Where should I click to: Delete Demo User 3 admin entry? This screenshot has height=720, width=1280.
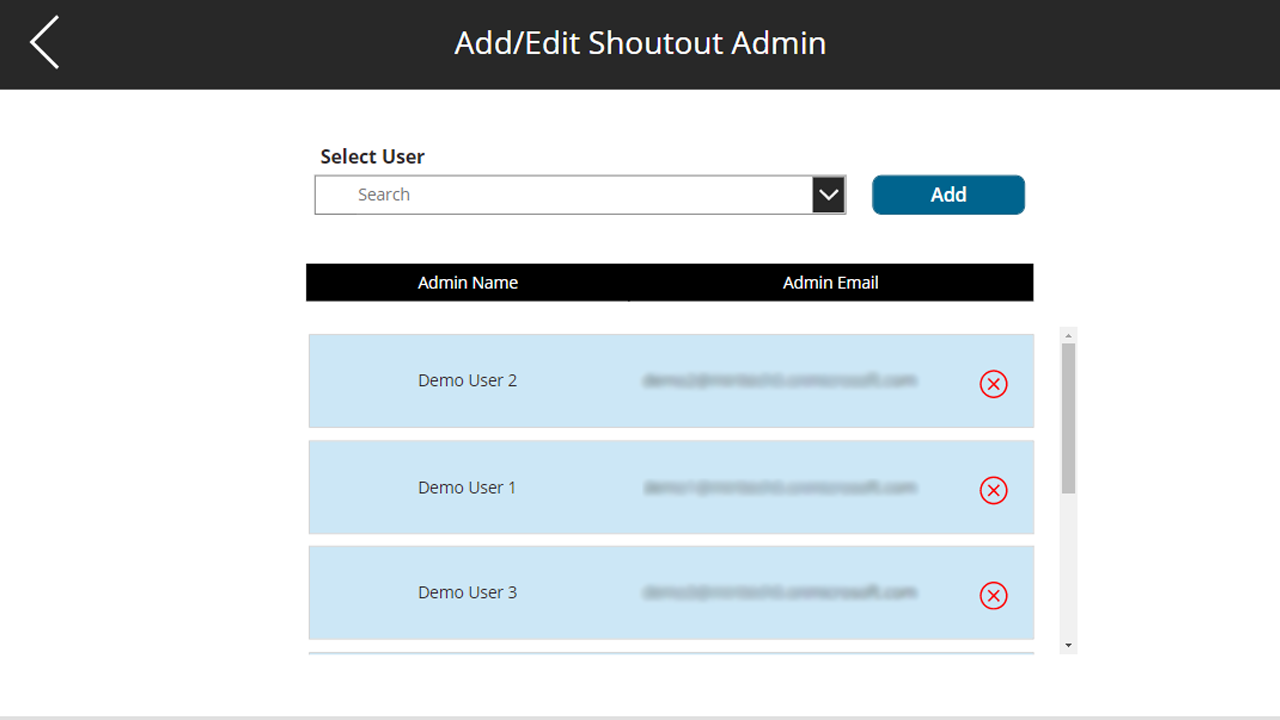[x=993, y=596]
